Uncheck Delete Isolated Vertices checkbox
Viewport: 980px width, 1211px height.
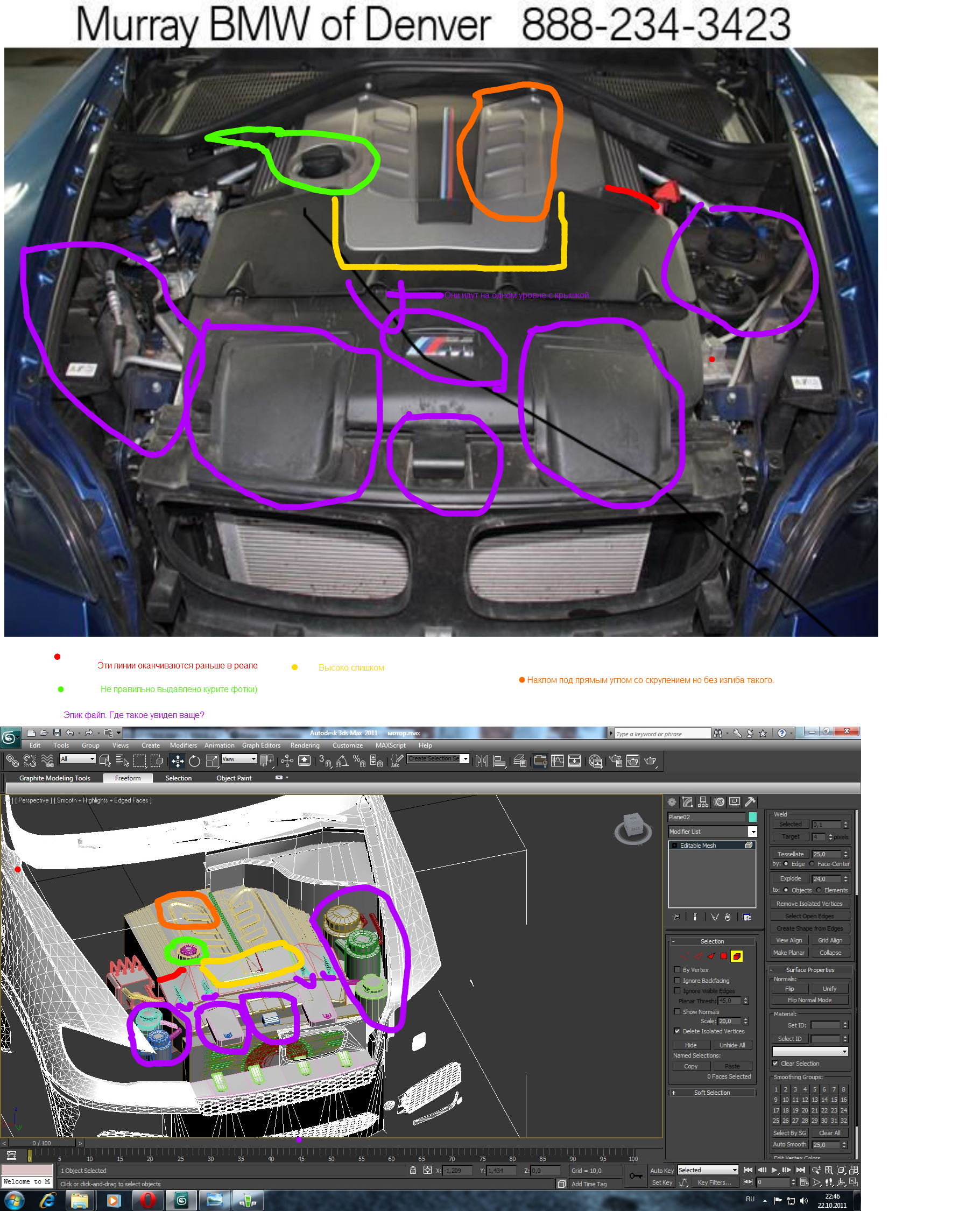coord(677,1031)
